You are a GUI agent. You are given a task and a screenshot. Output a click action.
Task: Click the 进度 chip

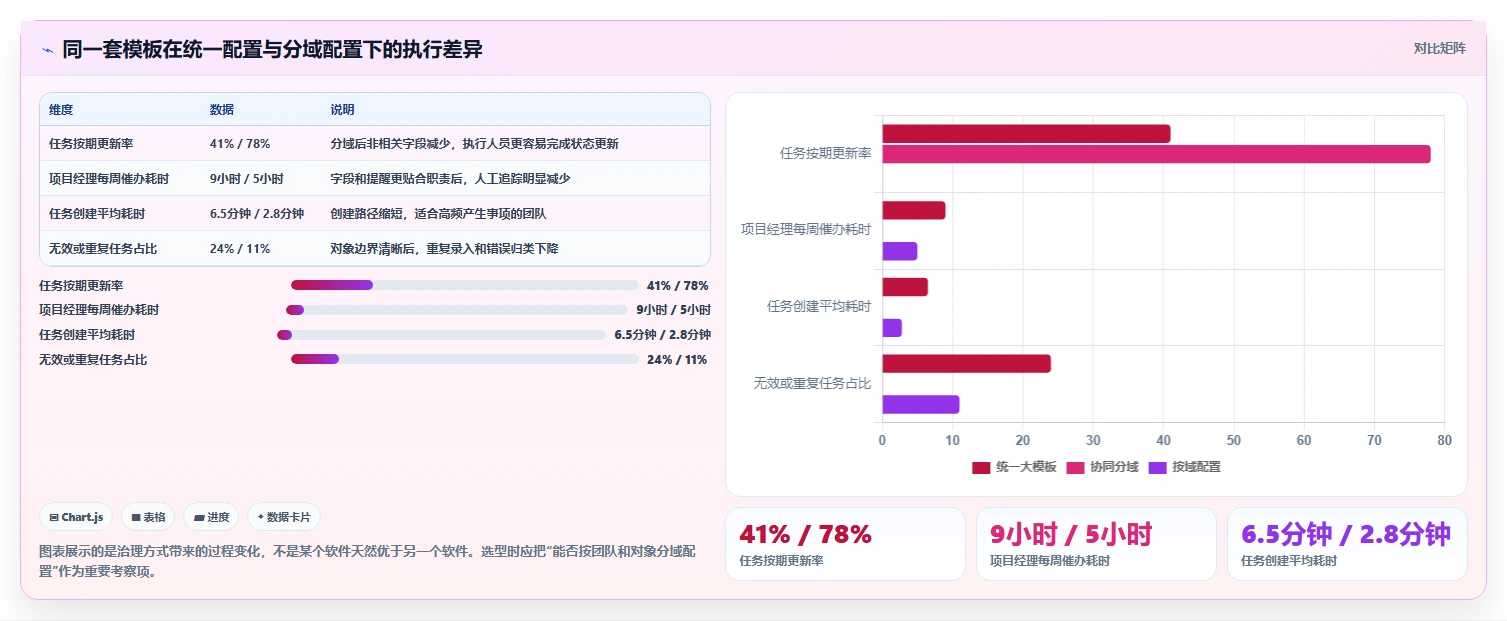[211, 517]
